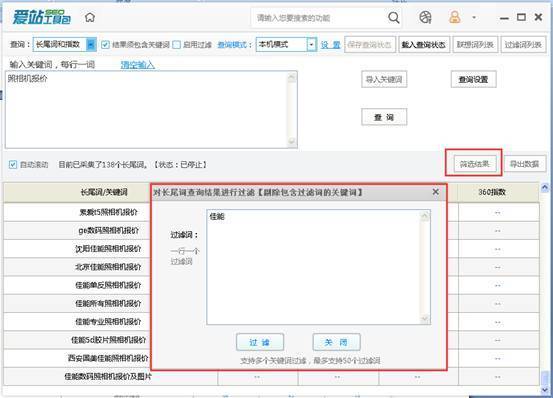Open the user account avatar icon
Screen dimensions: 553x398
(x=455, y=17)
